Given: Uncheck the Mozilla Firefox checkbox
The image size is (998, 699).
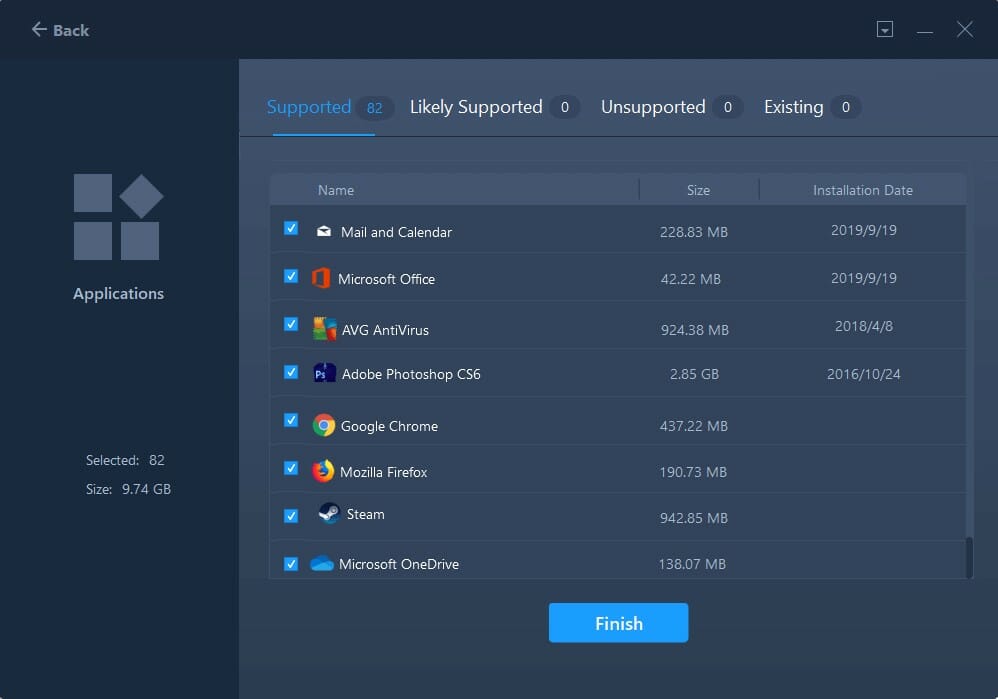Looking at the screenshot, I should click(291, 468).
